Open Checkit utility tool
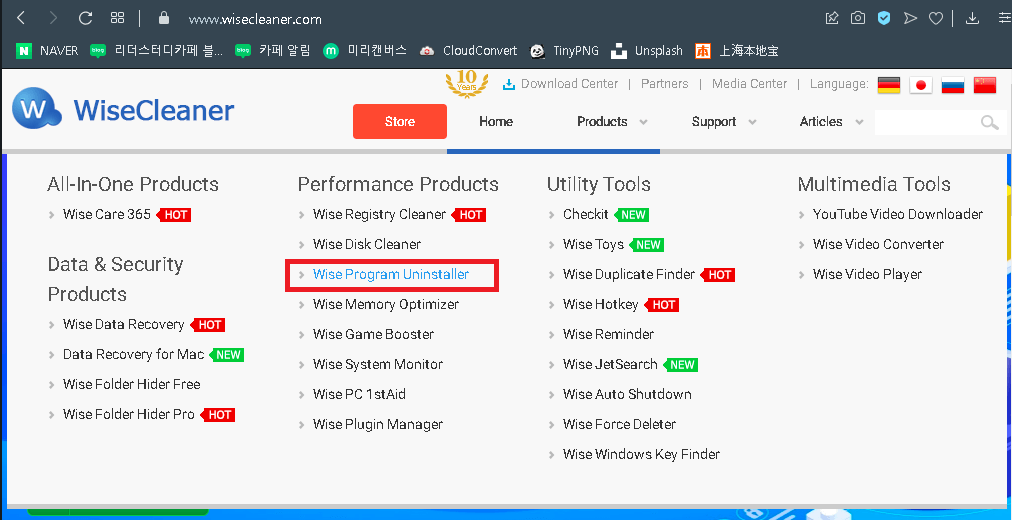This screenshot has height=520, width=1012. (x=585, y=214)
